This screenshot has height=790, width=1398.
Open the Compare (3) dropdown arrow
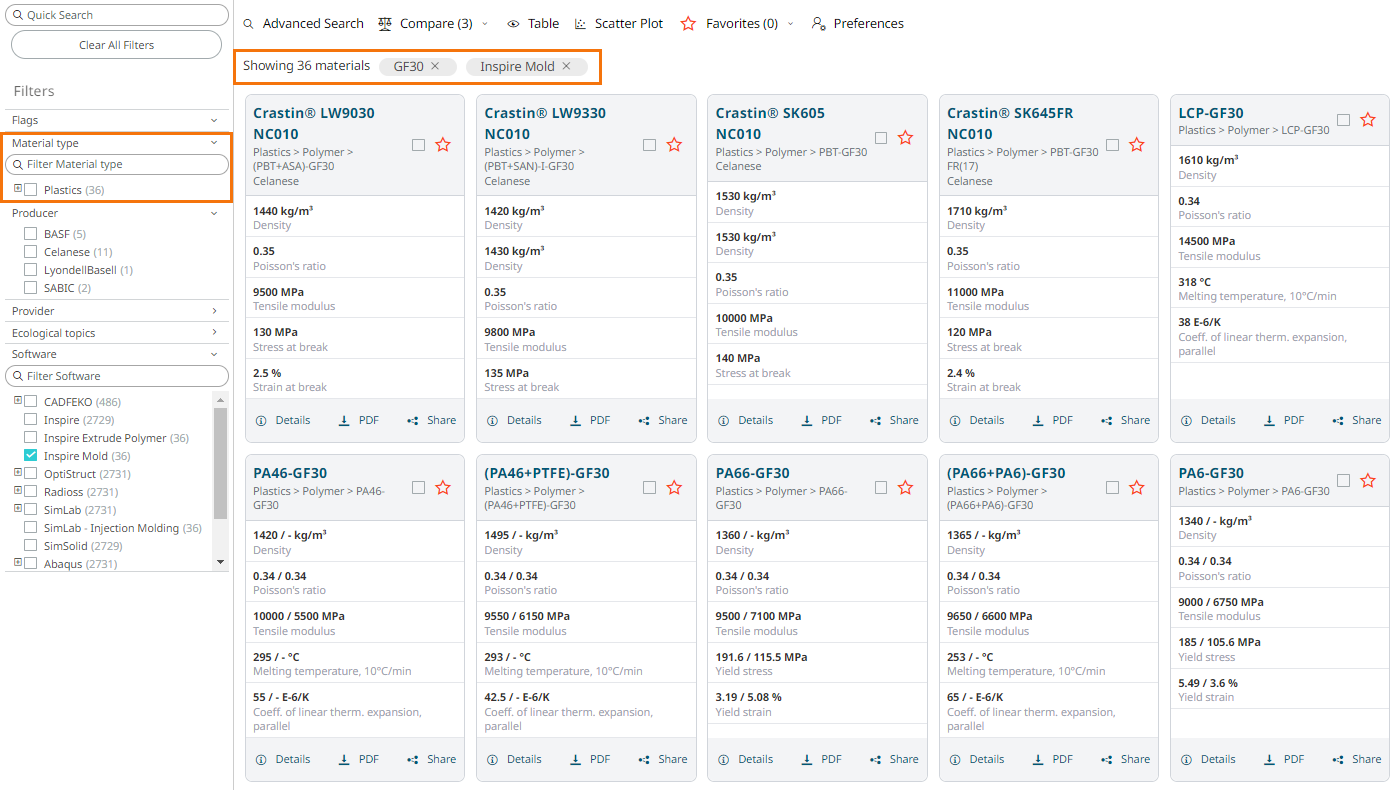point(485,24)
